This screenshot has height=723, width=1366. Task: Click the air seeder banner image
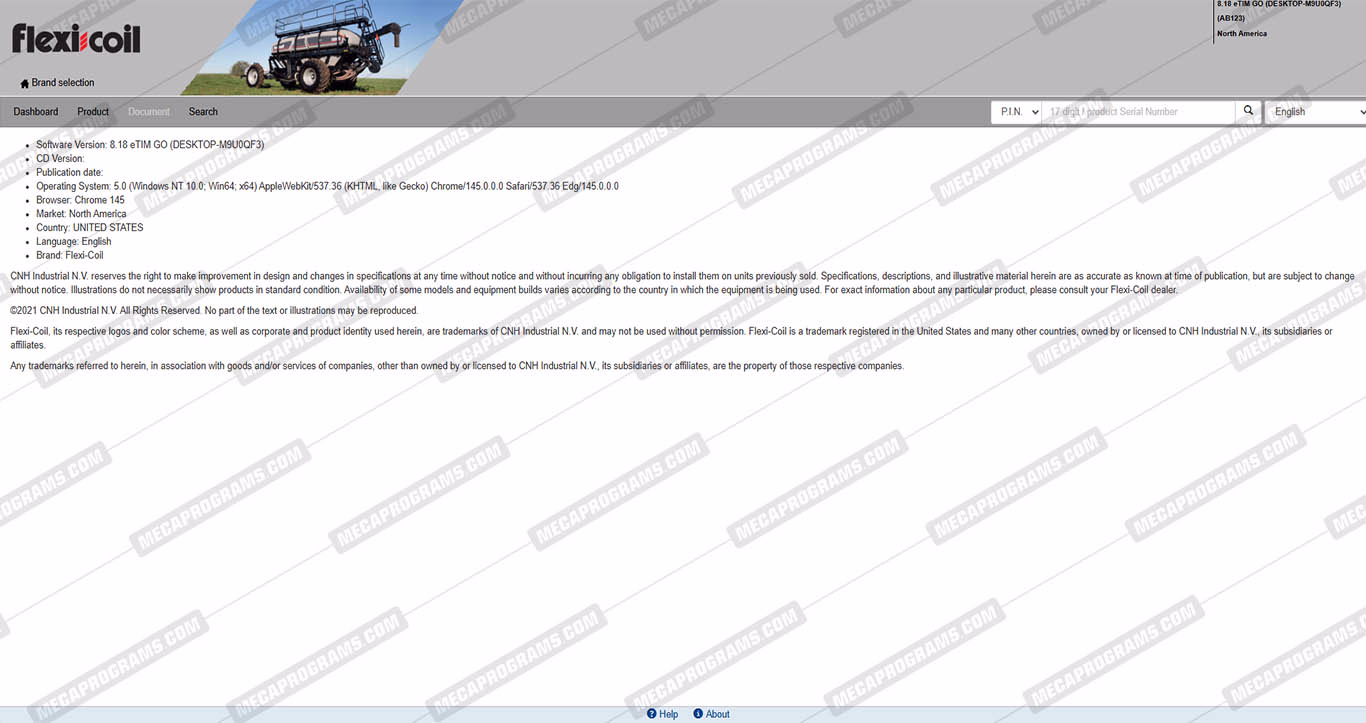[x=320, y=47]
